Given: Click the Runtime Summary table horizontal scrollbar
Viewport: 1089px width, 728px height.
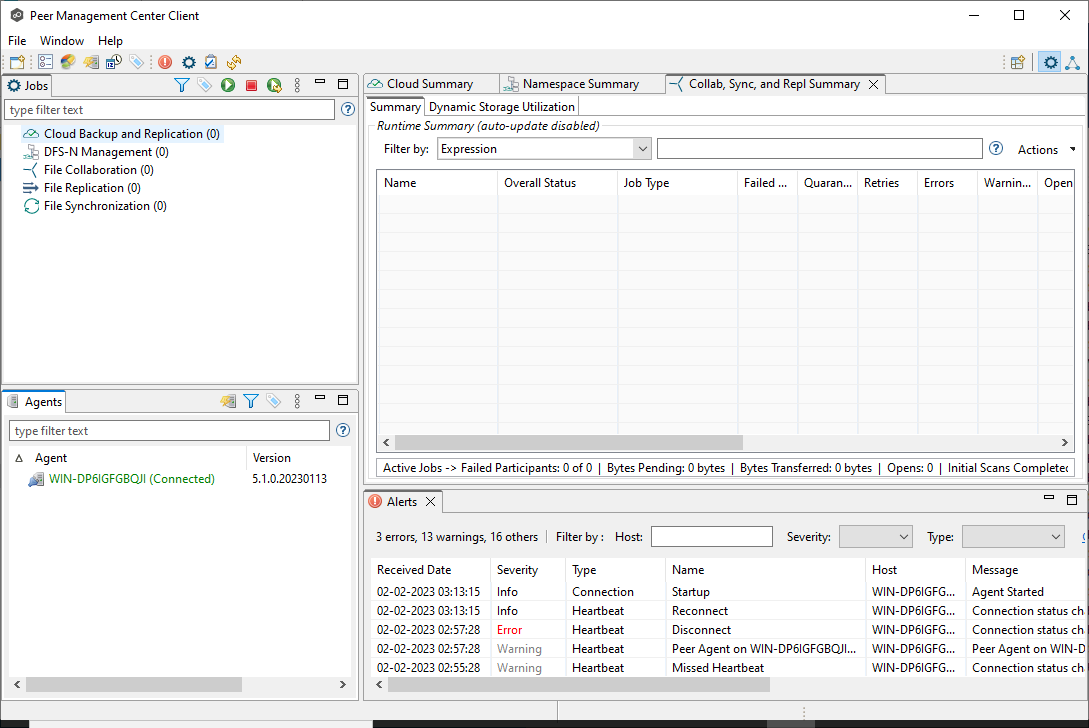Looking at the screenshot, I should 568,442.
